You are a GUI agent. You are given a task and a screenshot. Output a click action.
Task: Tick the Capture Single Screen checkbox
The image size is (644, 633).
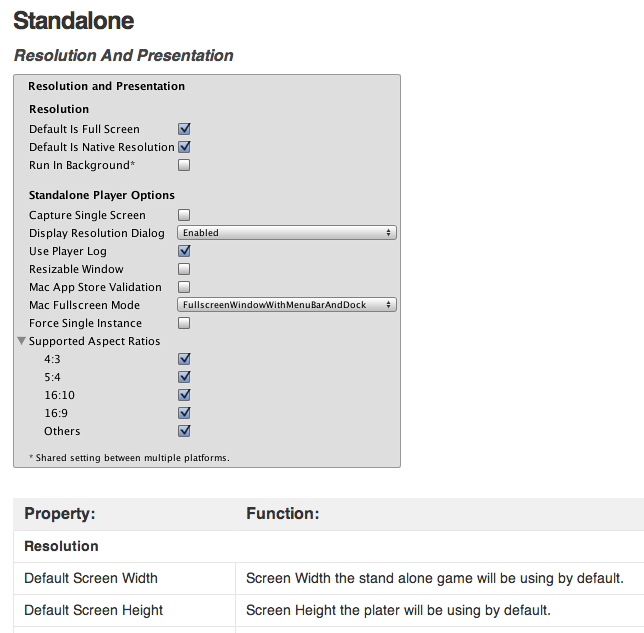184,215
